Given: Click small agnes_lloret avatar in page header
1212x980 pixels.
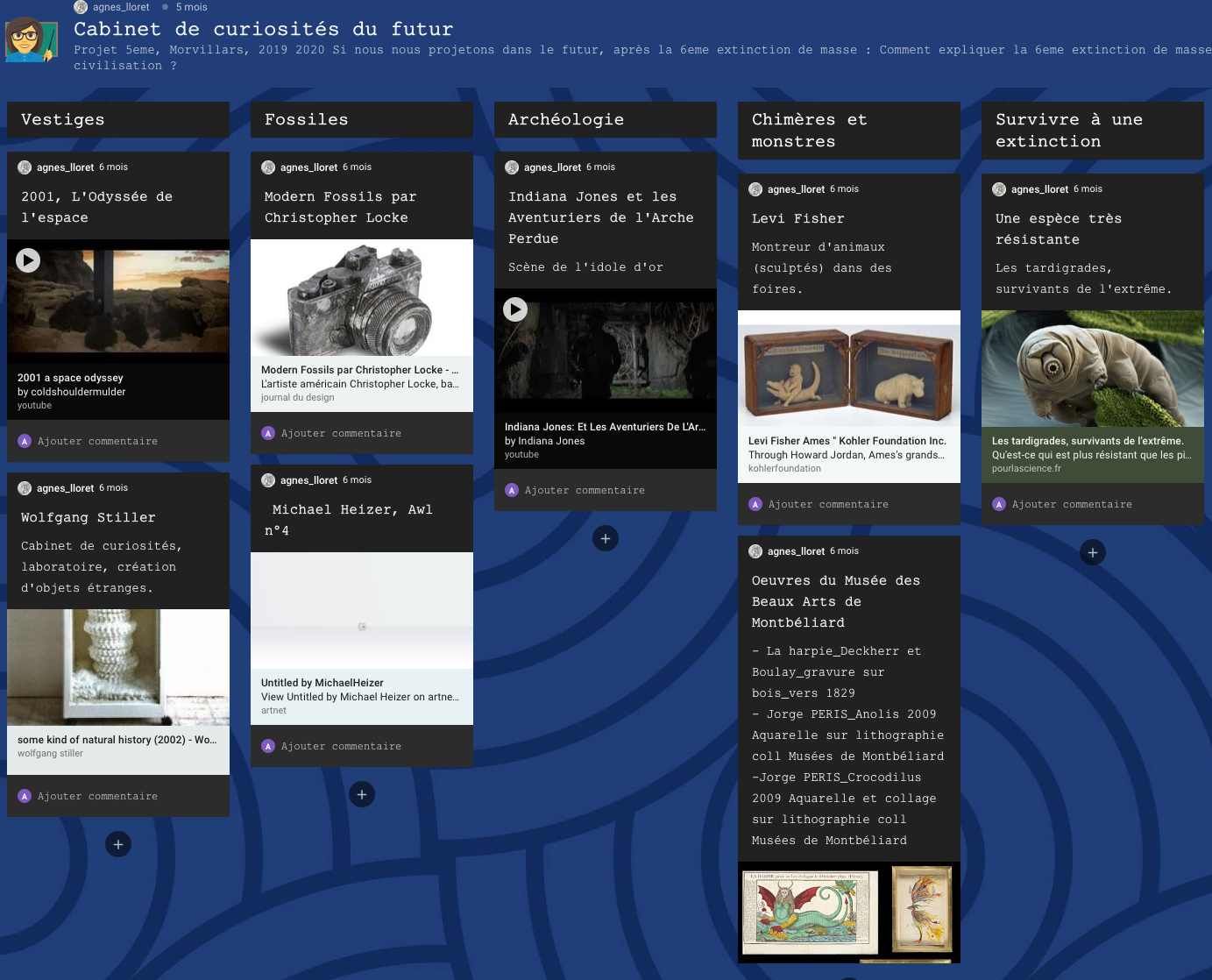Looking at the screenshot, I should (x=81, y=7).
